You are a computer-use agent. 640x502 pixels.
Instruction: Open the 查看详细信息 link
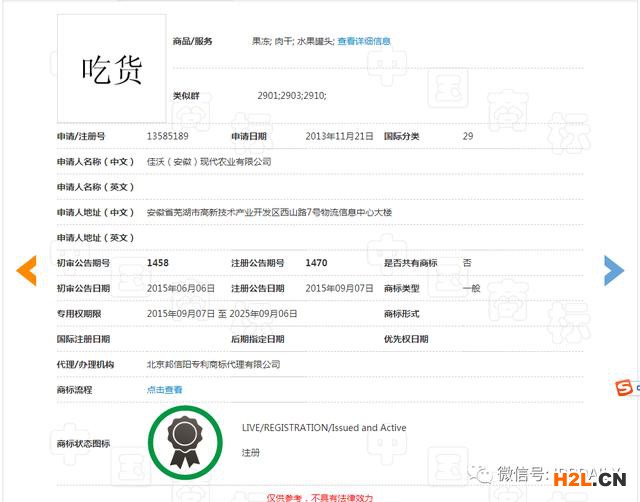(x=364, y=42)
